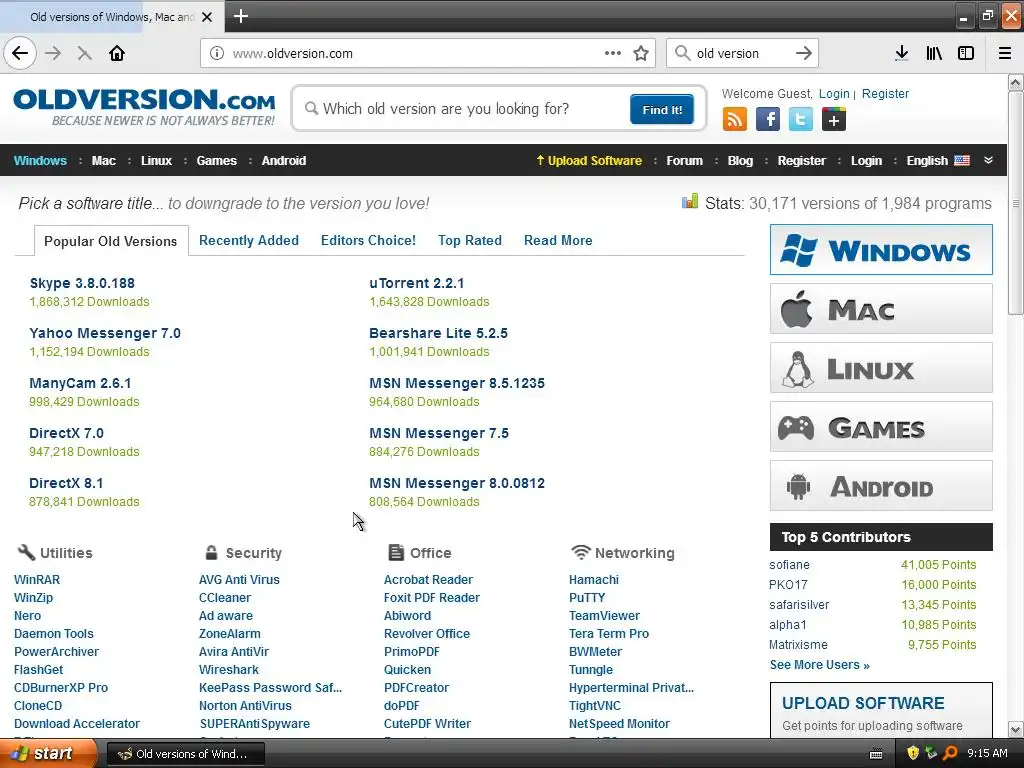Open the Games controller banner

(881, 427)
